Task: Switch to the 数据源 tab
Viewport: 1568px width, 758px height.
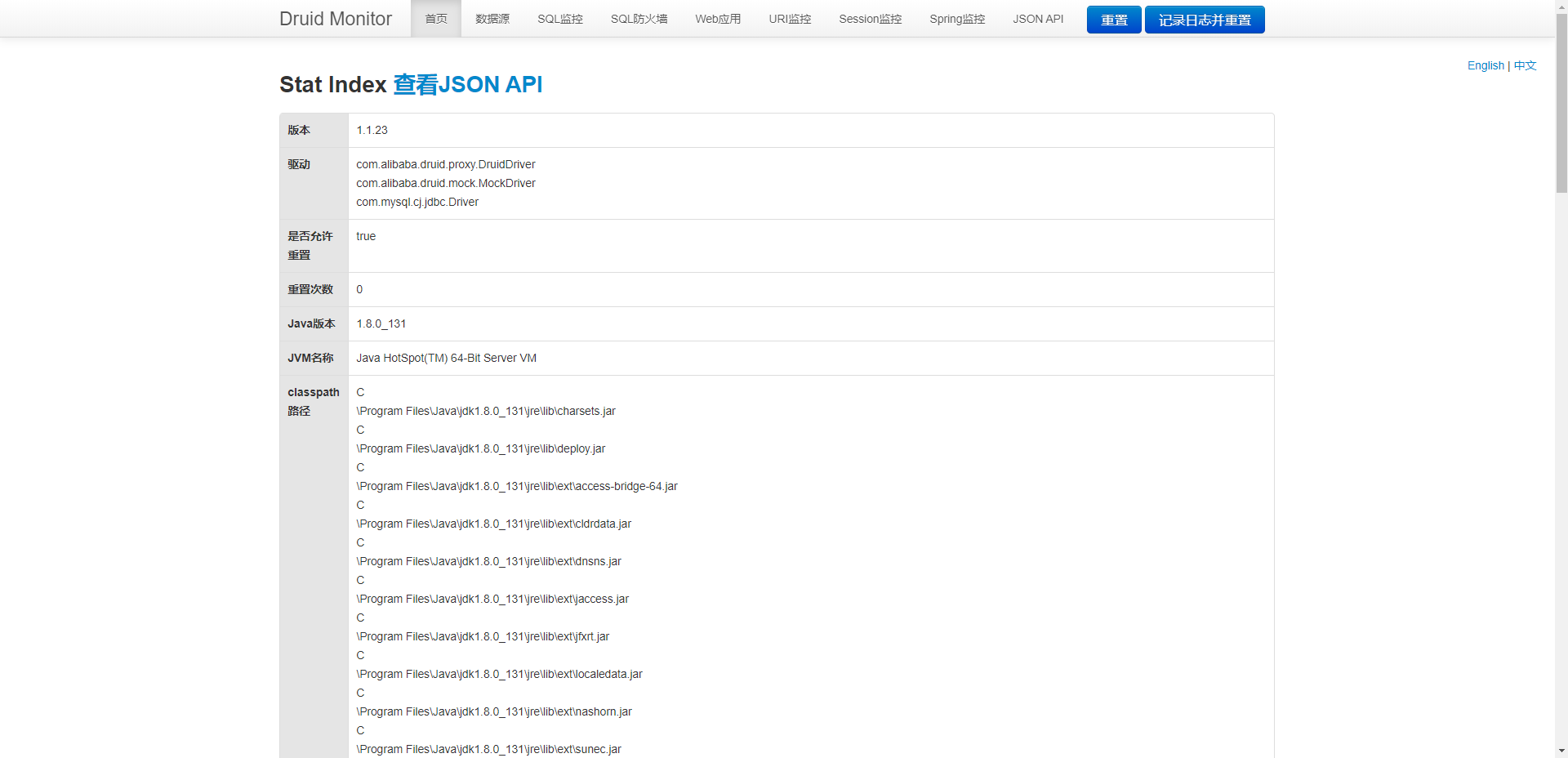Action: point(492,19)
